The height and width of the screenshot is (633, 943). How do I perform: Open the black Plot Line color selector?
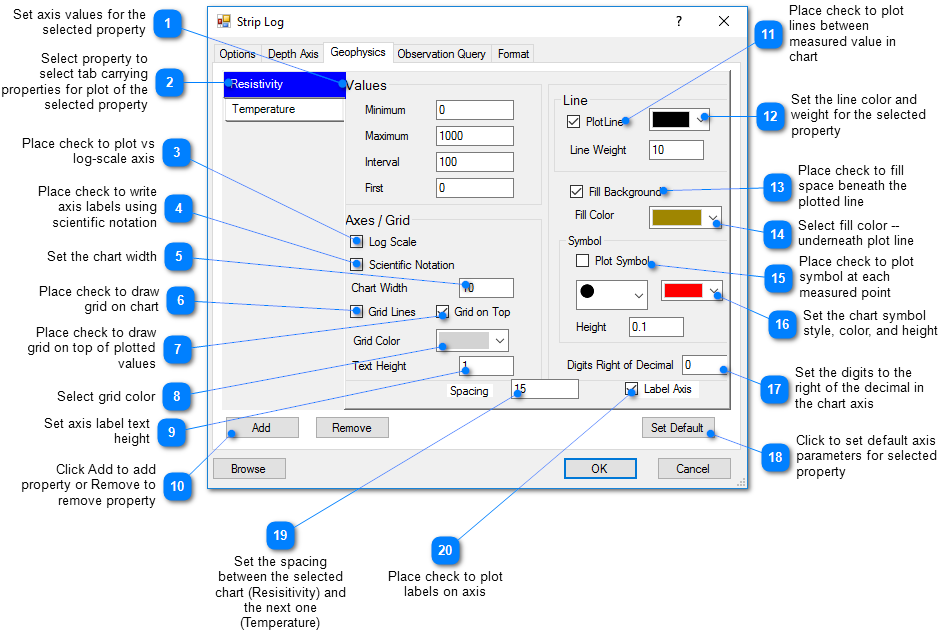pyautogui.click(x=678, y=118)
